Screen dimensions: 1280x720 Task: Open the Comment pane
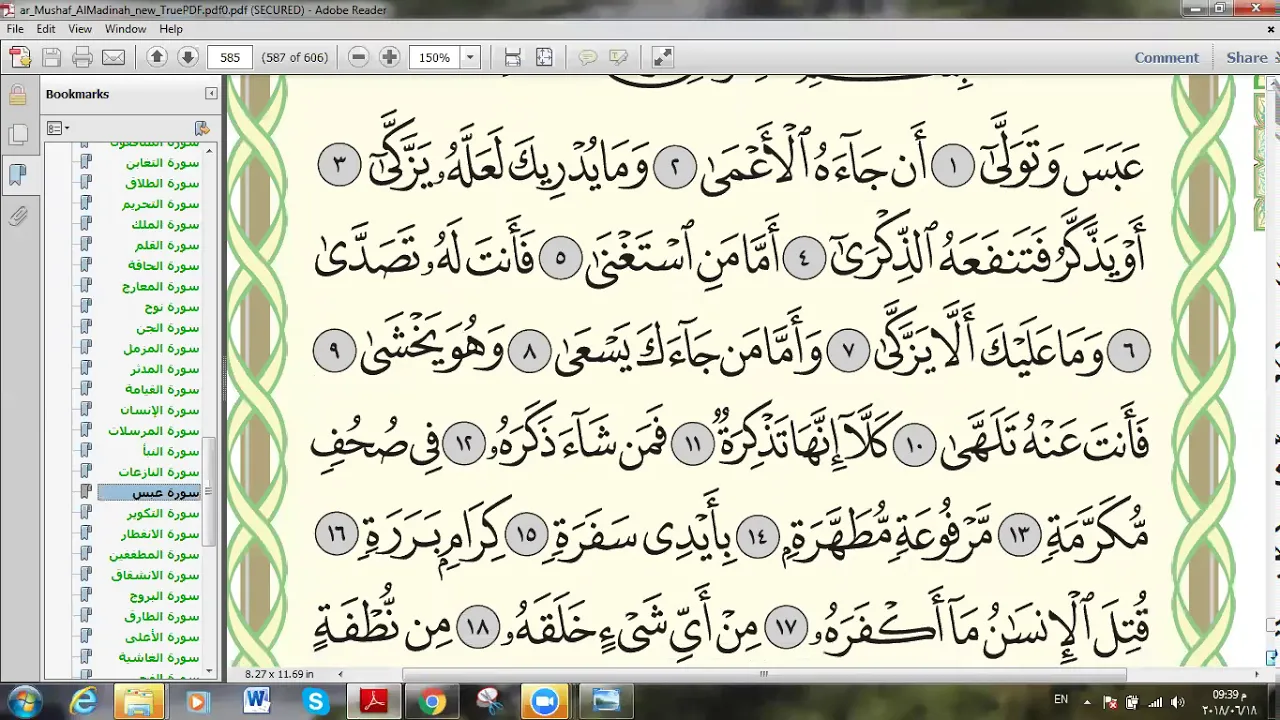(x=1166, y=57)
